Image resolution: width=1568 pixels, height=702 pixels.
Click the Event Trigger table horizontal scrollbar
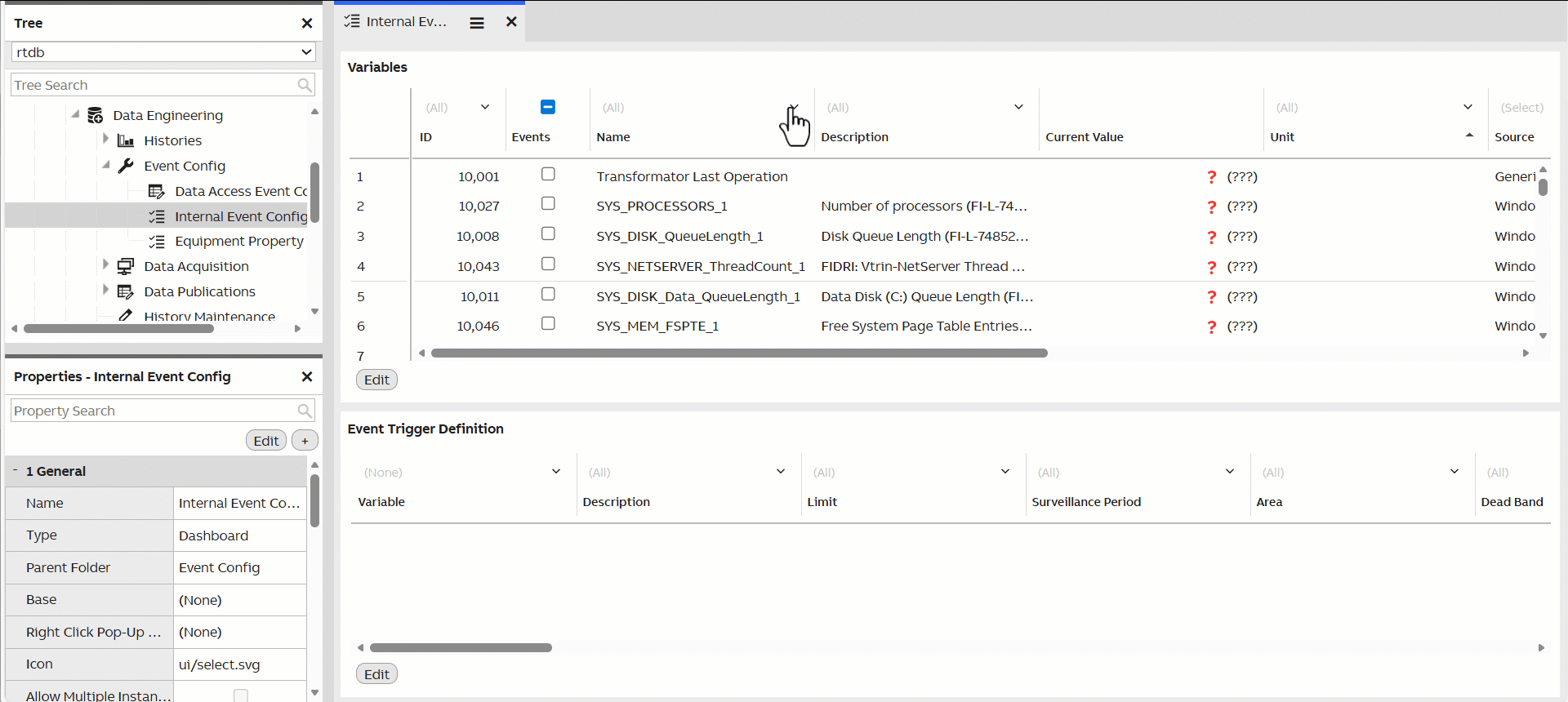click(461, 648)
